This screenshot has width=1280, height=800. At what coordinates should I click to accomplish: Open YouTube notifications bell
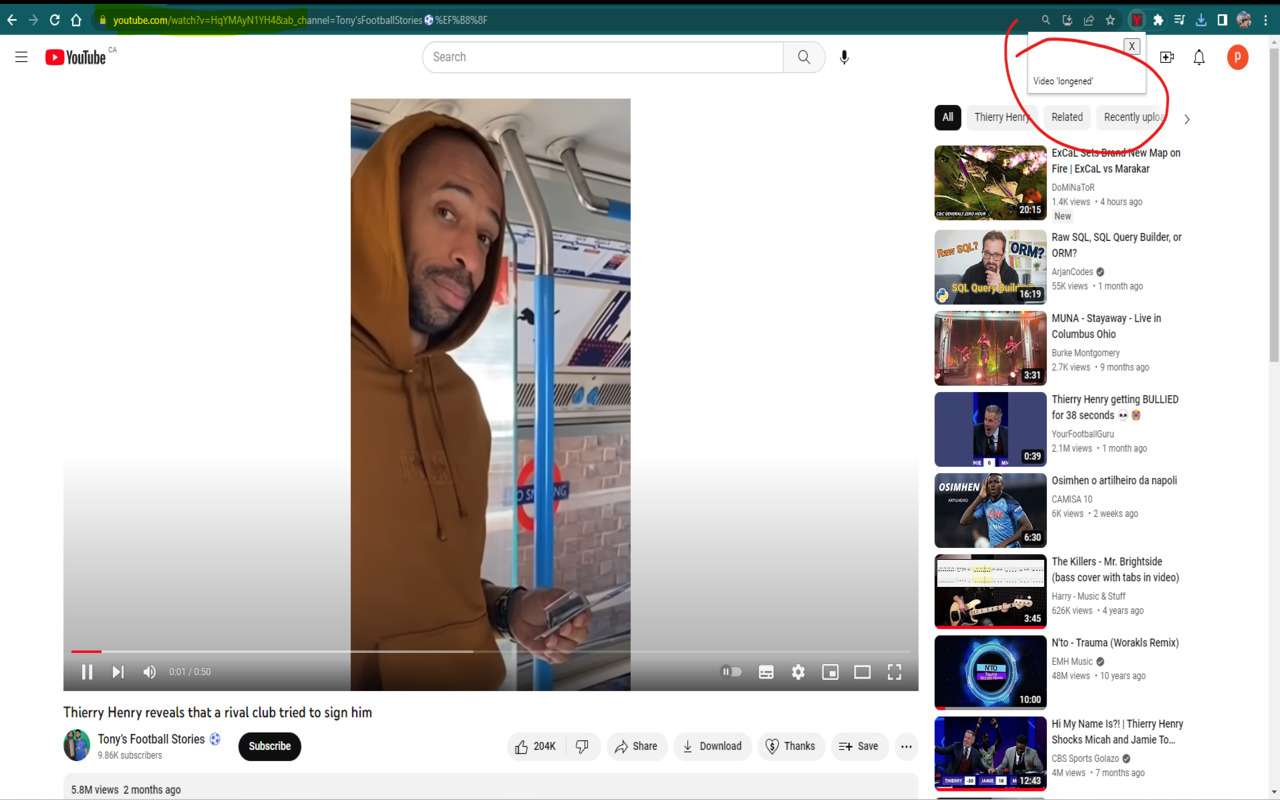[1198, 57]
